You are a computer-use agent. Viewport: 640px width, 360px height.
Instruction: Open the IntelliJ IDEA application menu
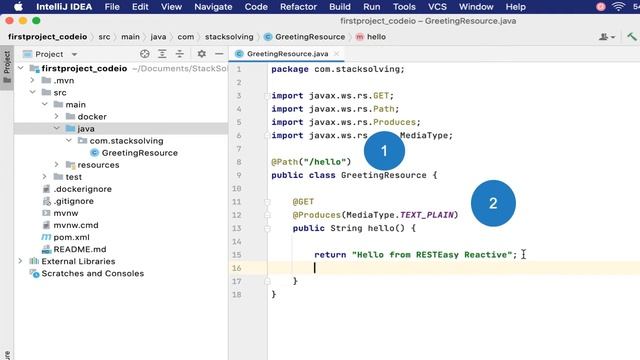(x=64, y=7)
